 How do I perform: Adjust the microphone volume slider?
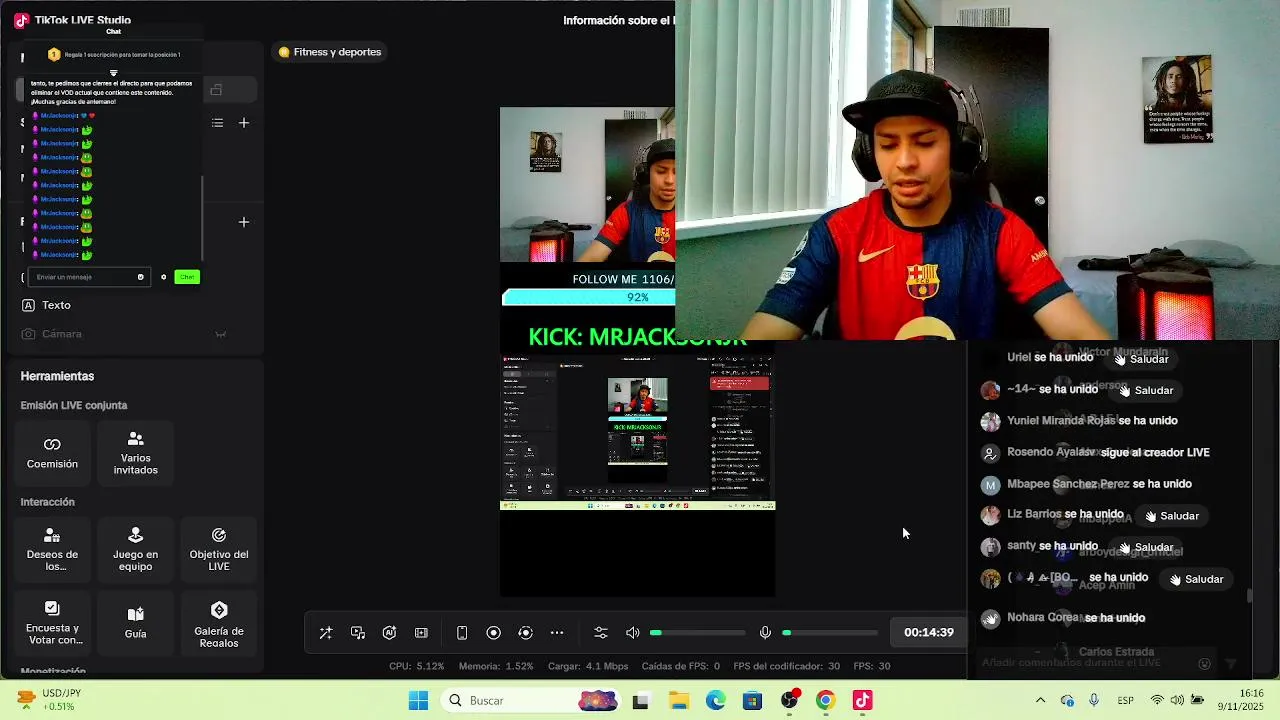[829, 633]
